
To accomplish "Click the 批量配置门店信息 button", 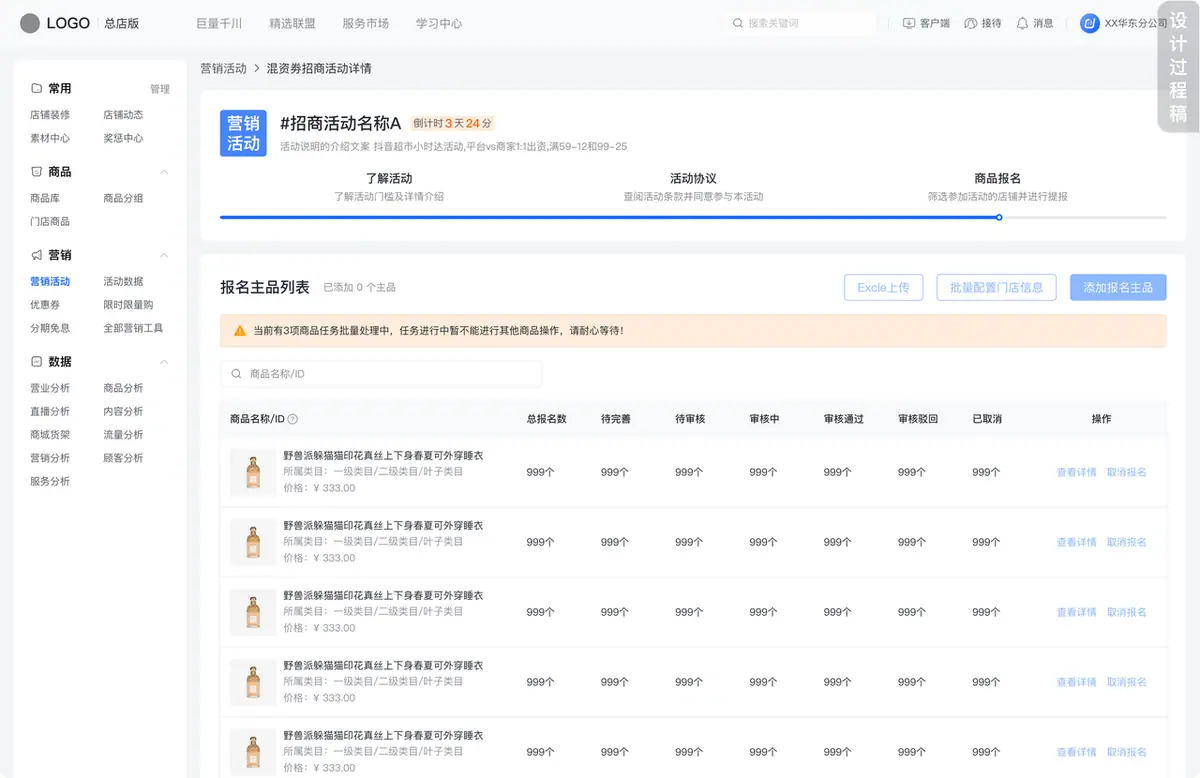I will 996,287.
